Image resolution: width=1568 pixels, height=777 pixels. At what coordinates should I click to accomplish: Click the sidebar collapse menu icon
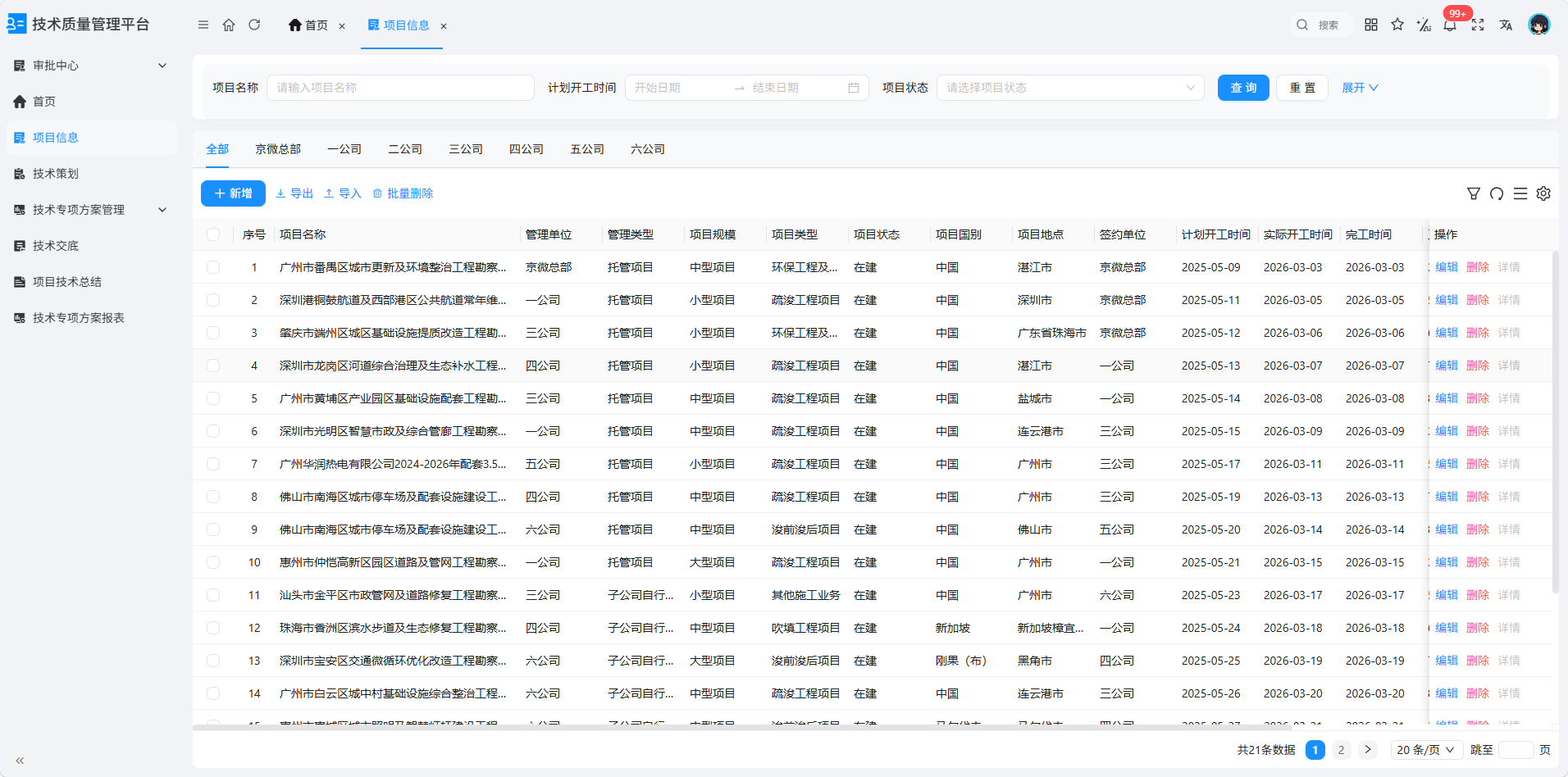point(203,25)
